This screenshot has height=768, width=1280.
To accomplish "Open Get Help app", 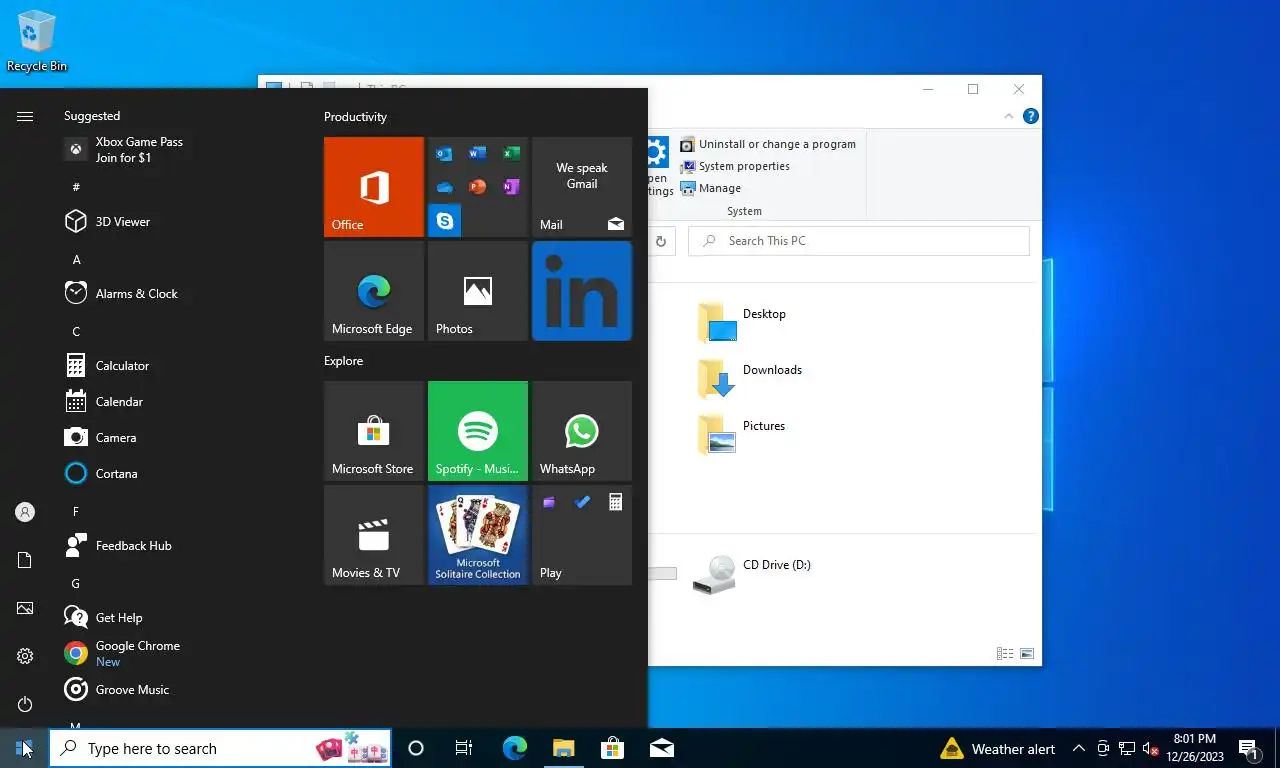I will [180, 618].
